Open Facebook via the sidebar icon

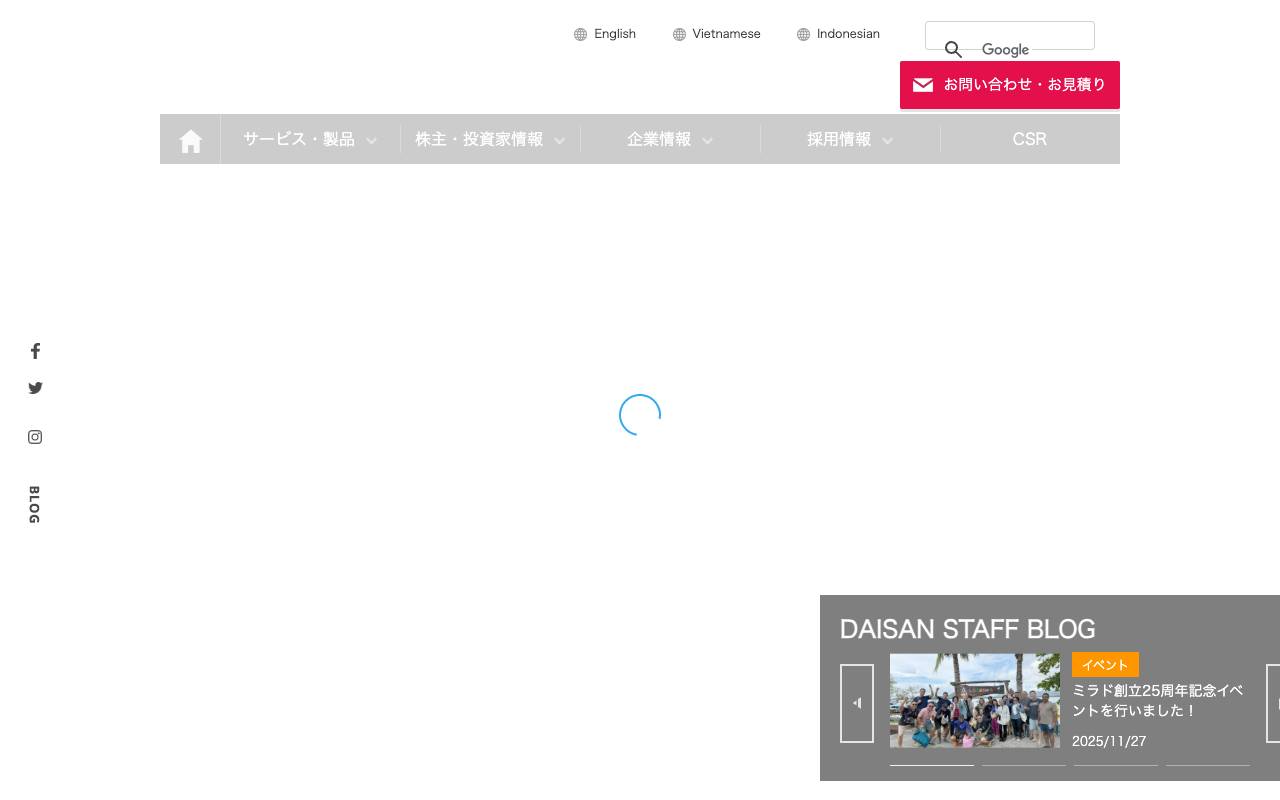[x=35, y=351]
